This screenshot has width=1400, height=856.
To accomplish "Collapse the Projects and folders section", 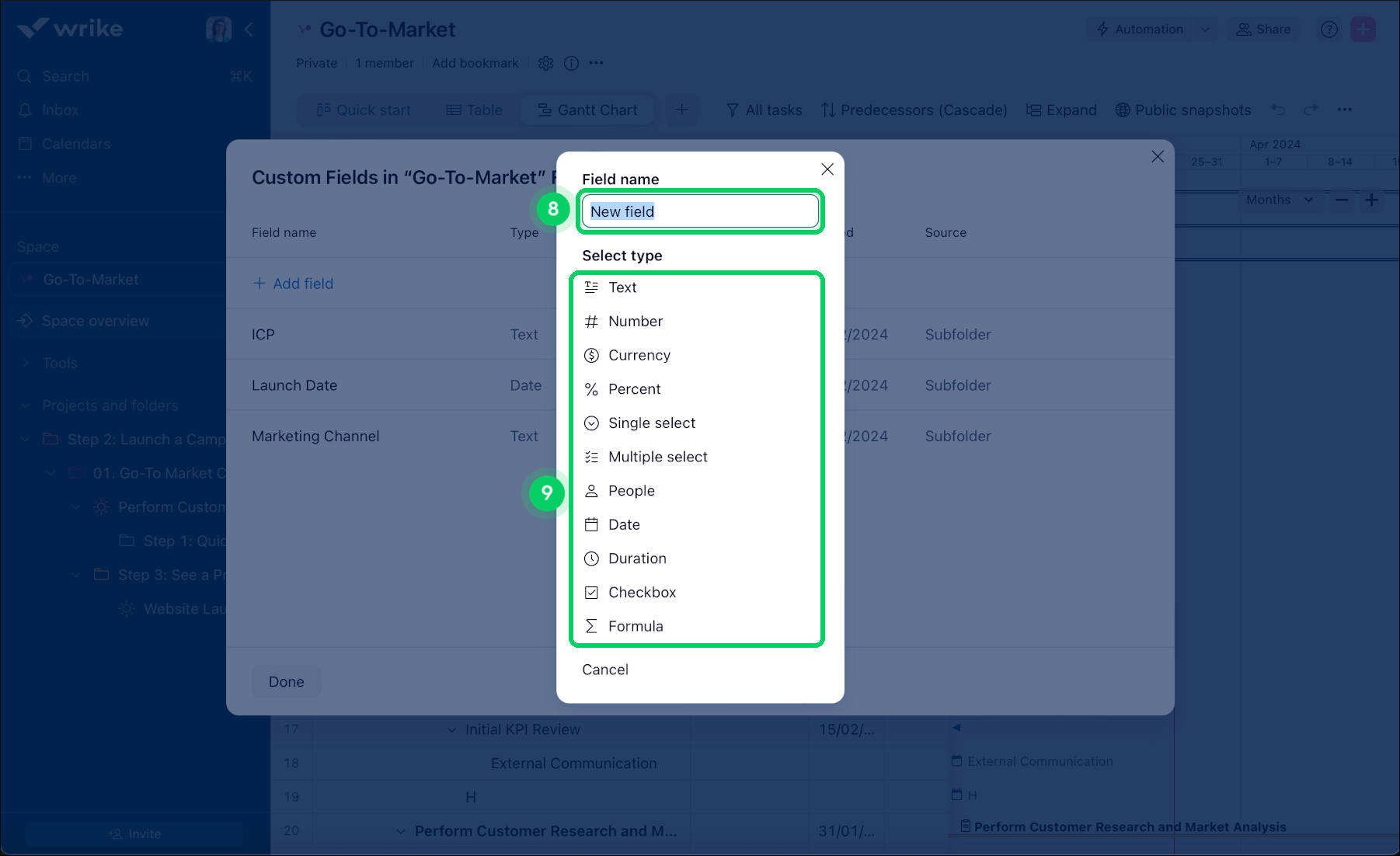I will click(25, 405).
